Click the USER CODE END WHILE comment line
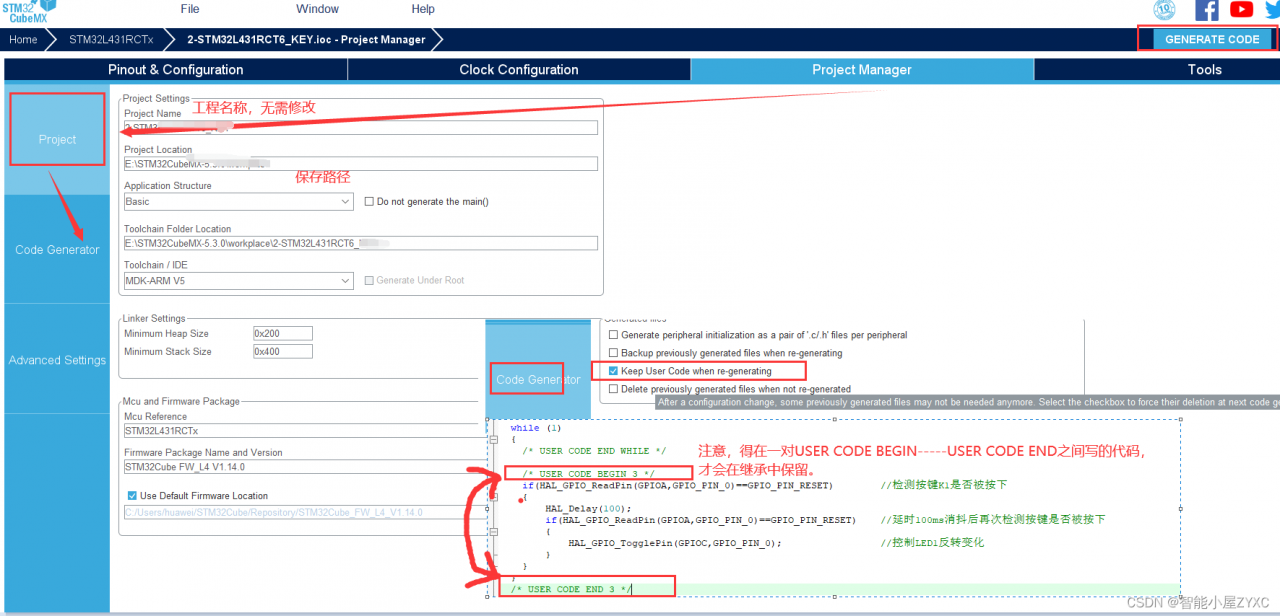 594,451
